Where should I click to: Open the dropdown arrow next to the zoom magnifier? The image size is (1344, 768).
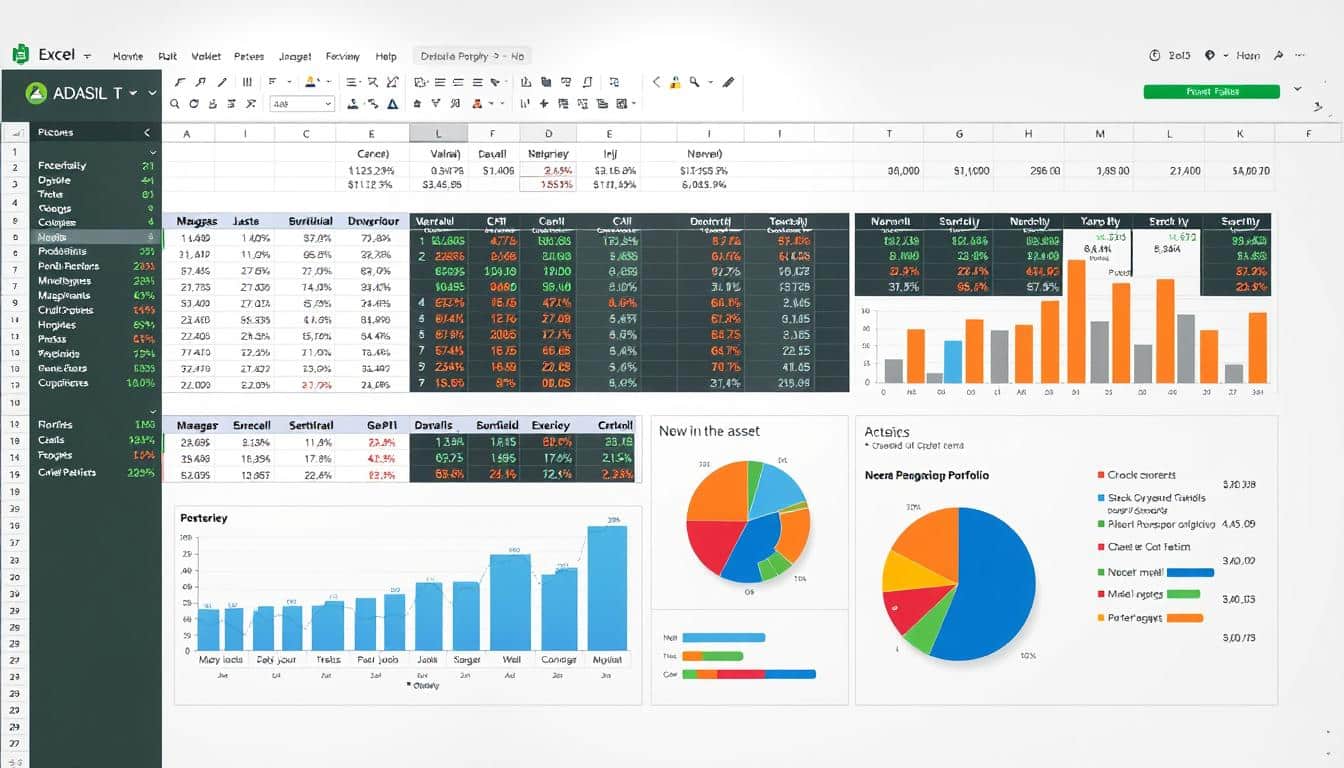pyautogui.click(x=709, y=82)
